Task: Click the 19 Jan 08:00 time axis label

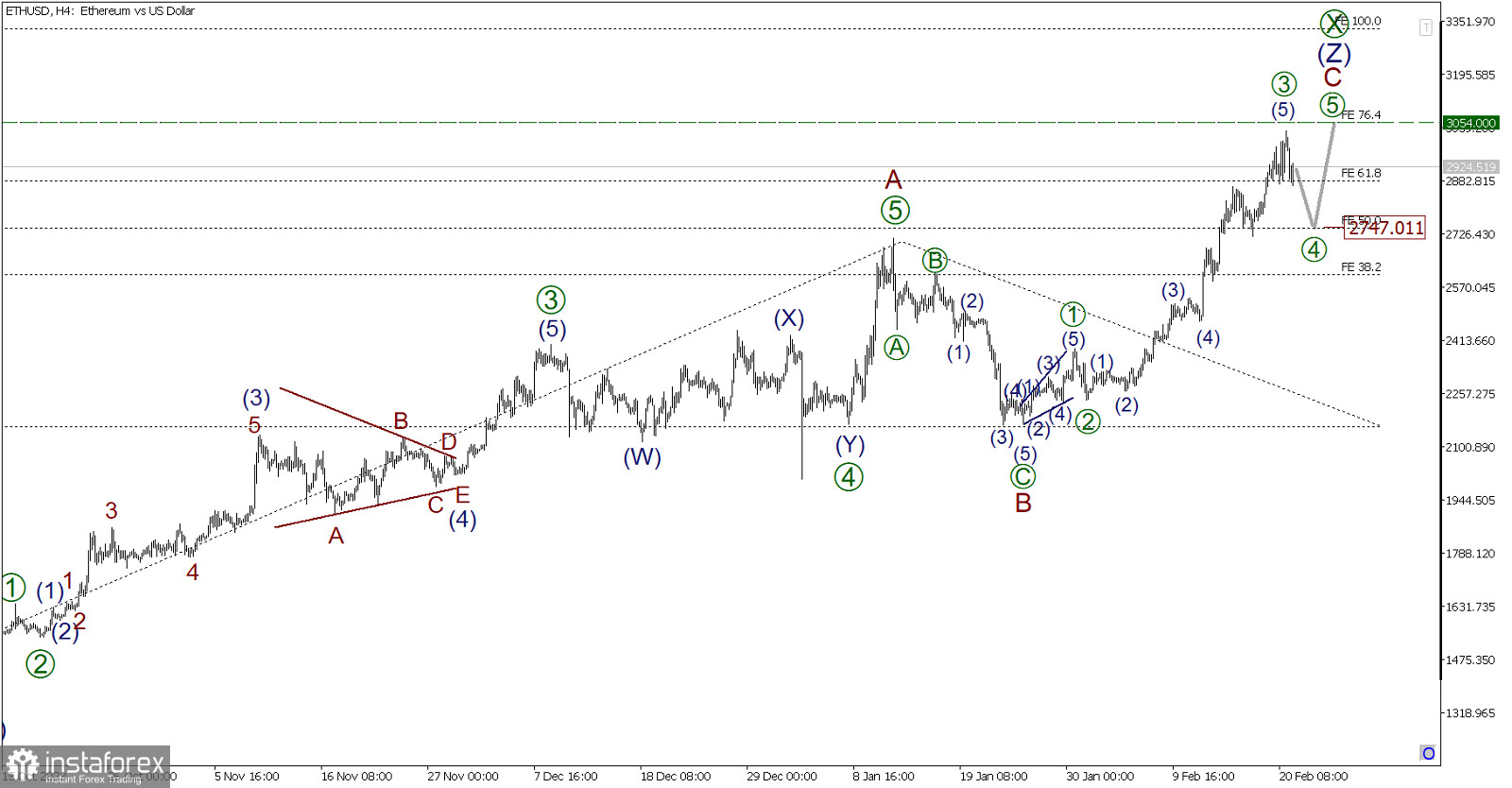Action: click(x=994, y=777)
